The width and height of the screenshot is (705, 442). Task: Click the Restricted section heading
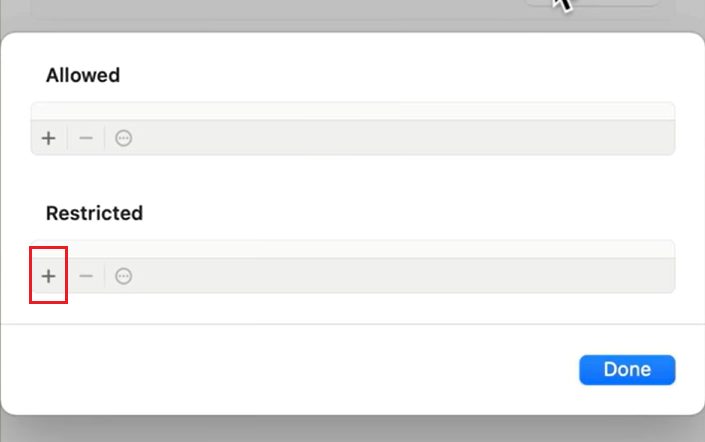(x=94, y=213)
